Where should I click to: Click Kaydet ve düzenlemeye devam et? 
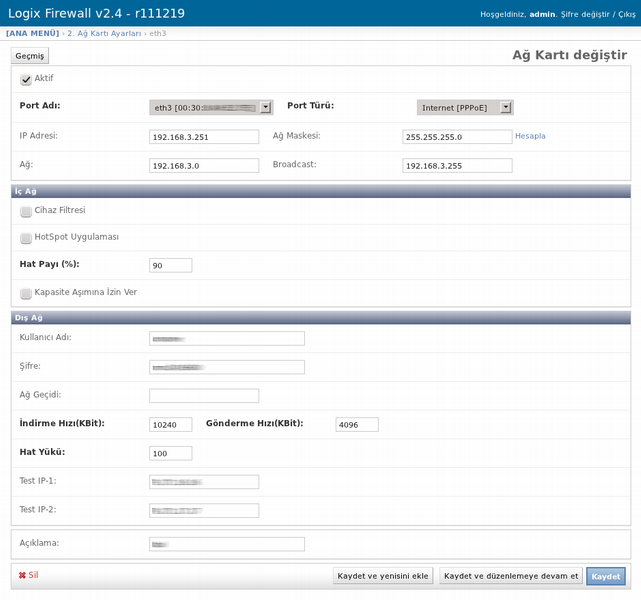511,576
